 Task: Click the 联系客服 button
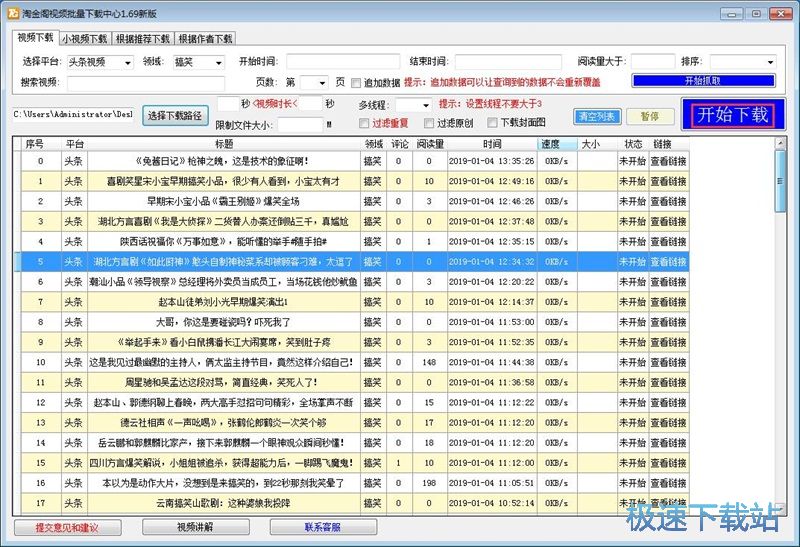[x=323, y=527]
